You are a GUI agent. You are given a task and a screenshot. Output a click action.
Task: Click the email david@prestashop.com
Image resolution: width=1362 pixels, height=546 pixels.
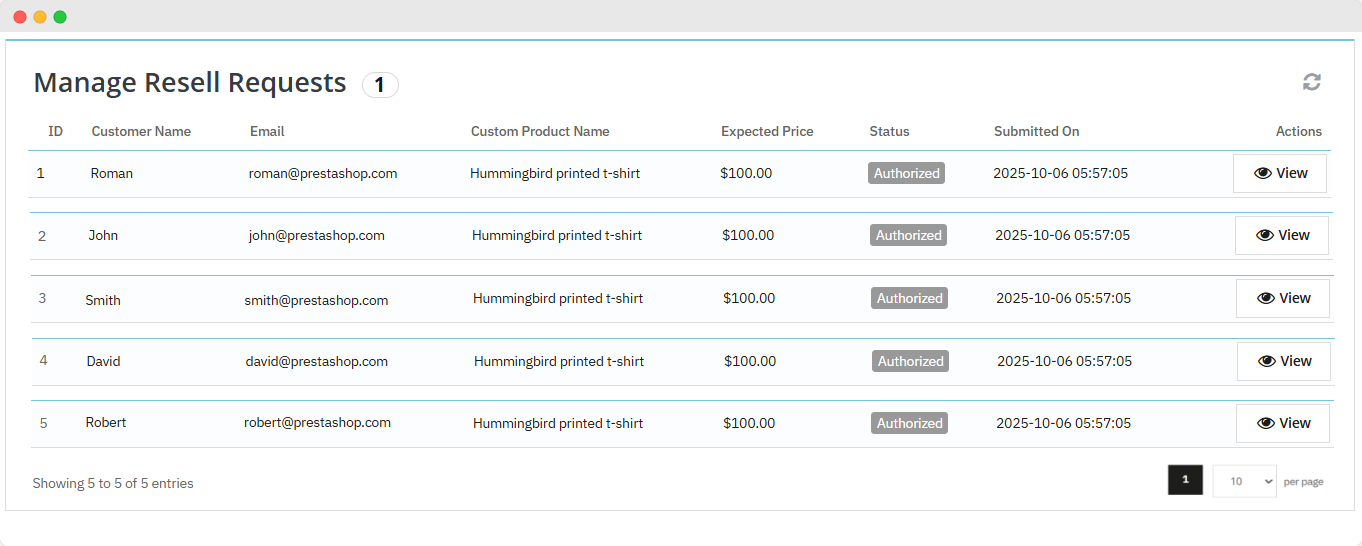[x=316, y=361]
